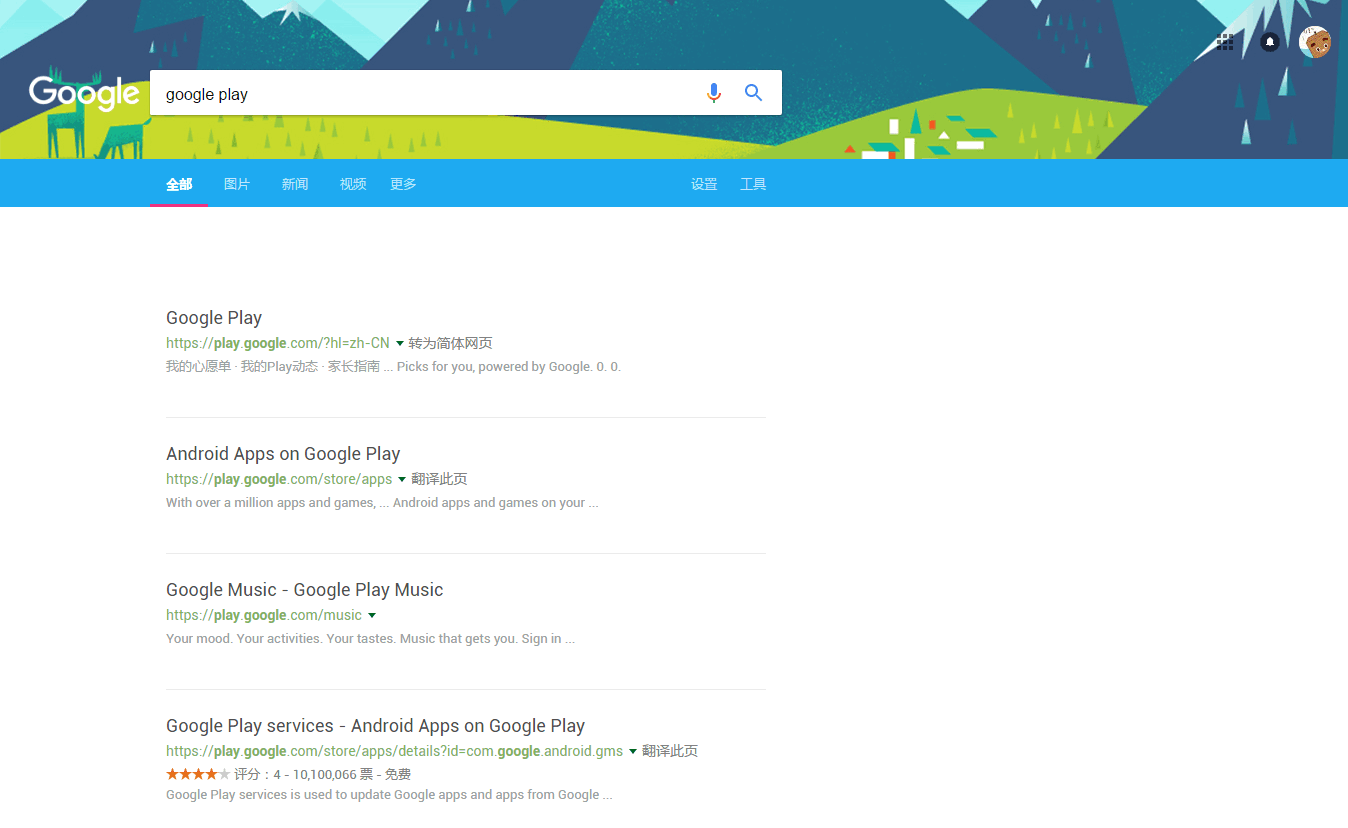Start voice search with the microphone icon
The height and width of the screenshot is (828, 1348).
713,93
